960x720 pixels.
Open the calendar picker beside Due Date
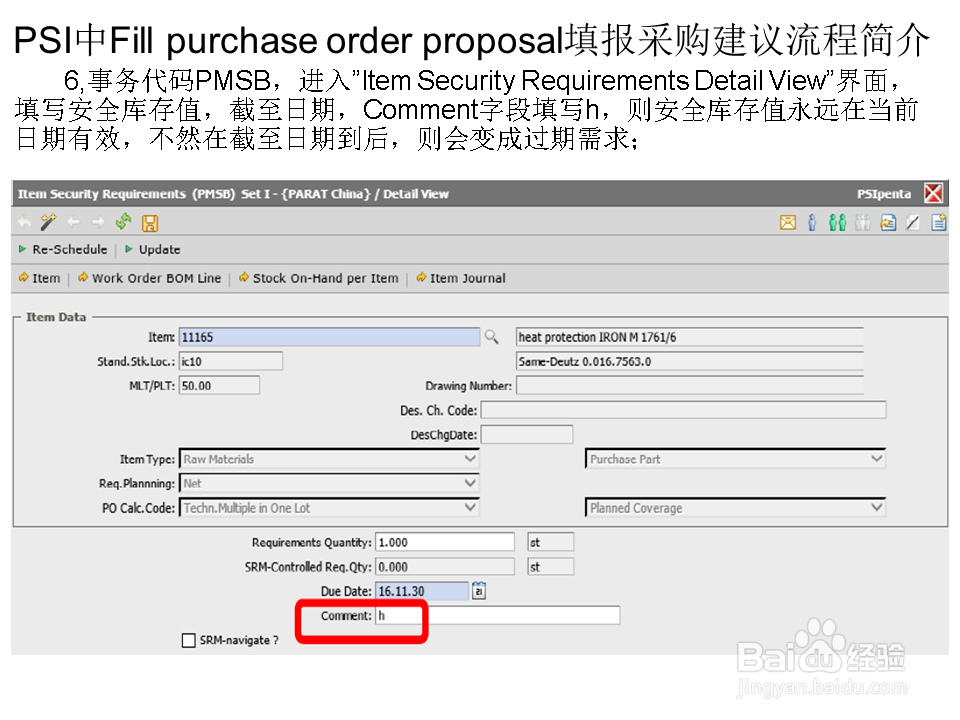pos(477,591)
